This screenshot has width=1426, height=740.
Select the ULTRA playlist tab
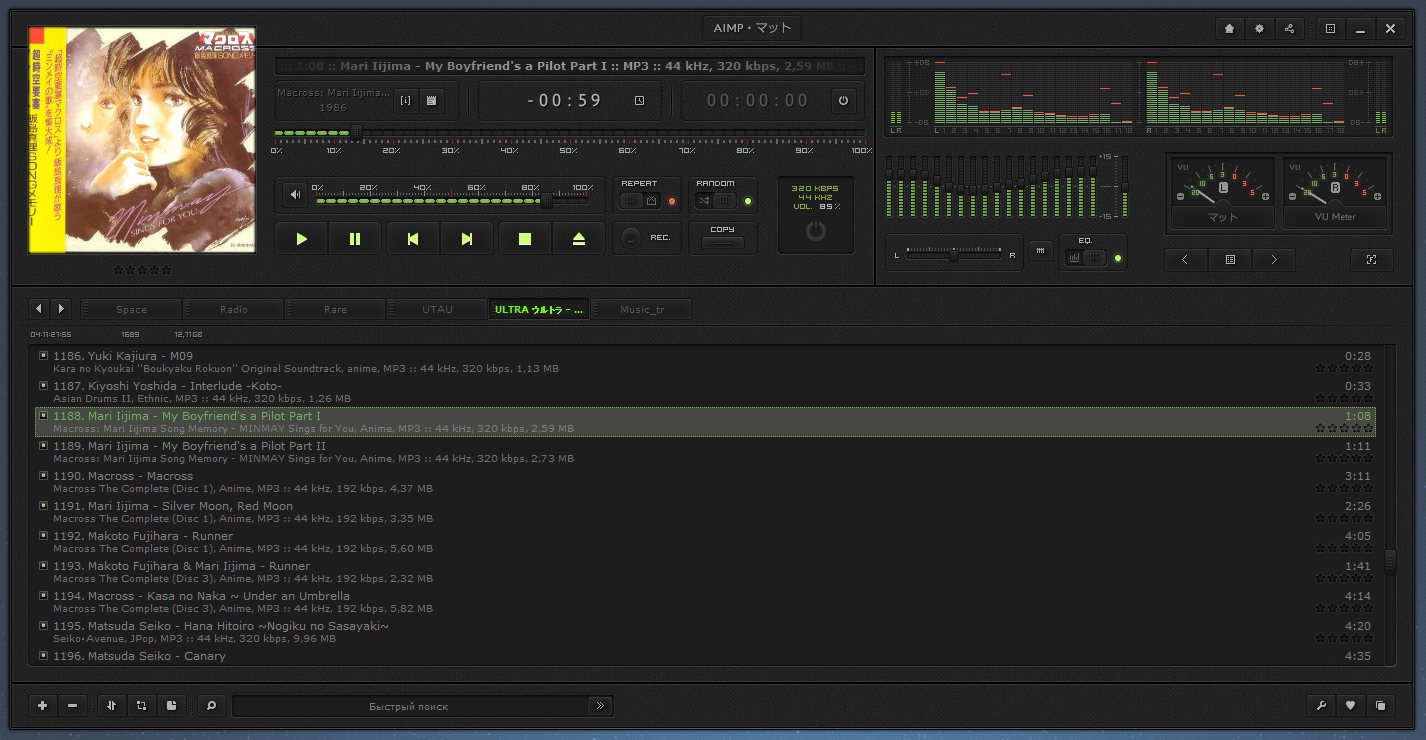coord(539,309)
